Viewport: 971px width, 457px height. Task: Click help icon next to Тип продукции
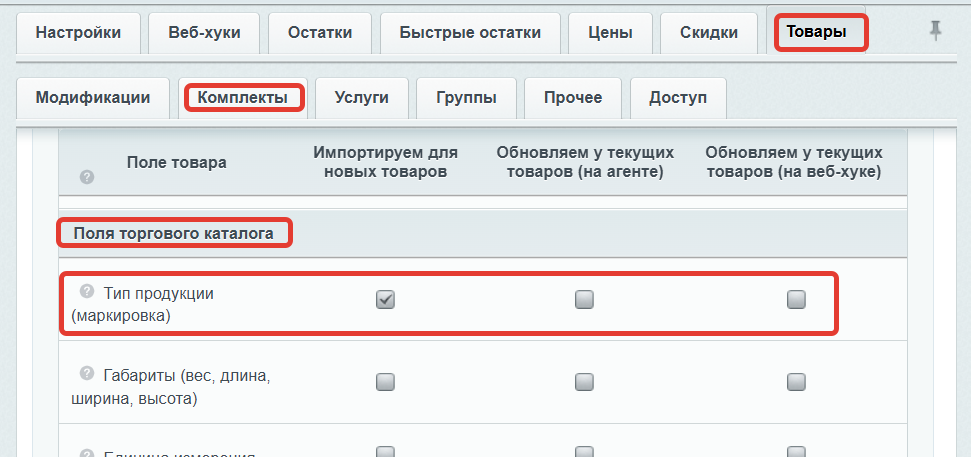tap(88, 290)
